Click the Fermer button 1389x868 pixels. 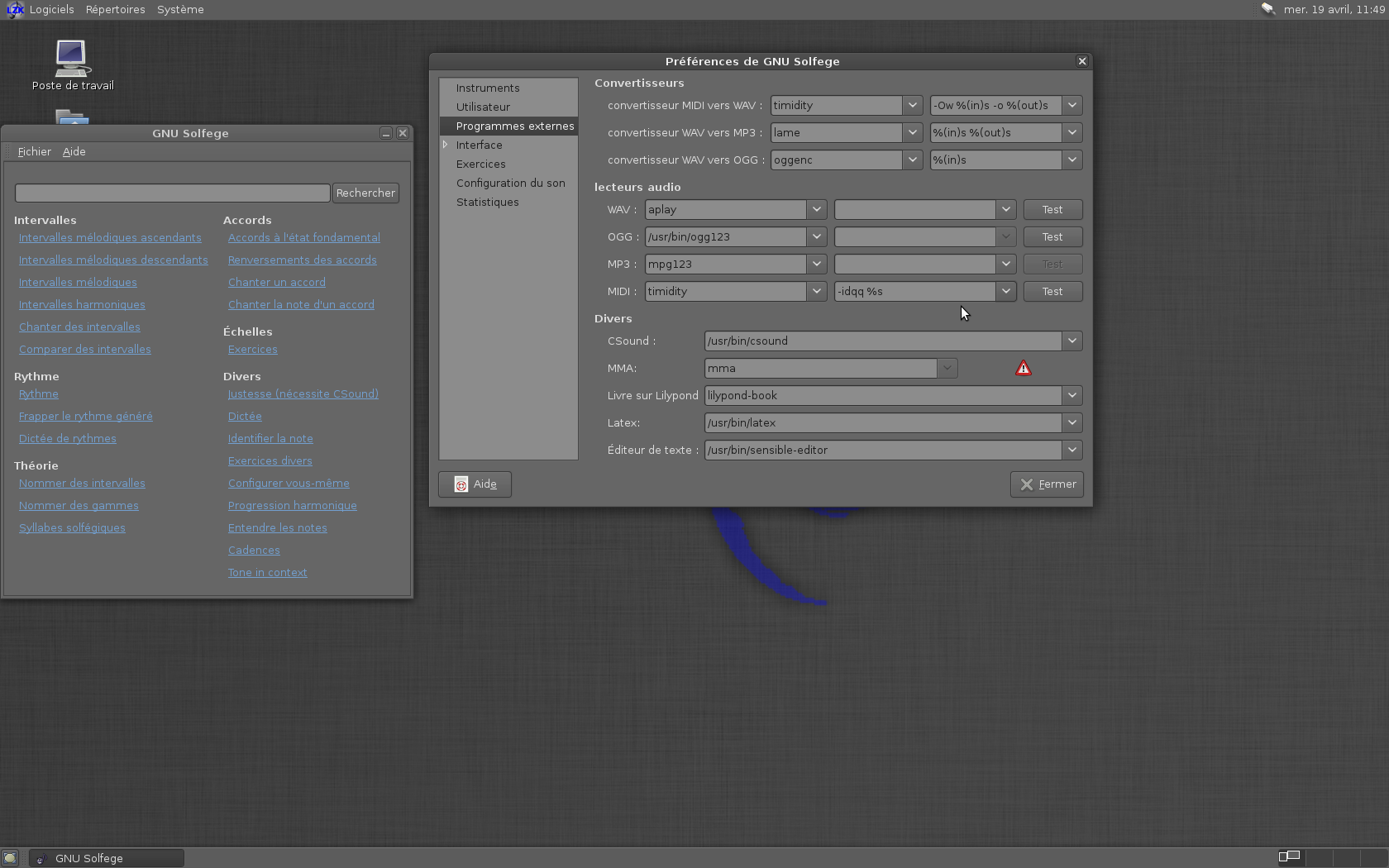[1047, 484]
